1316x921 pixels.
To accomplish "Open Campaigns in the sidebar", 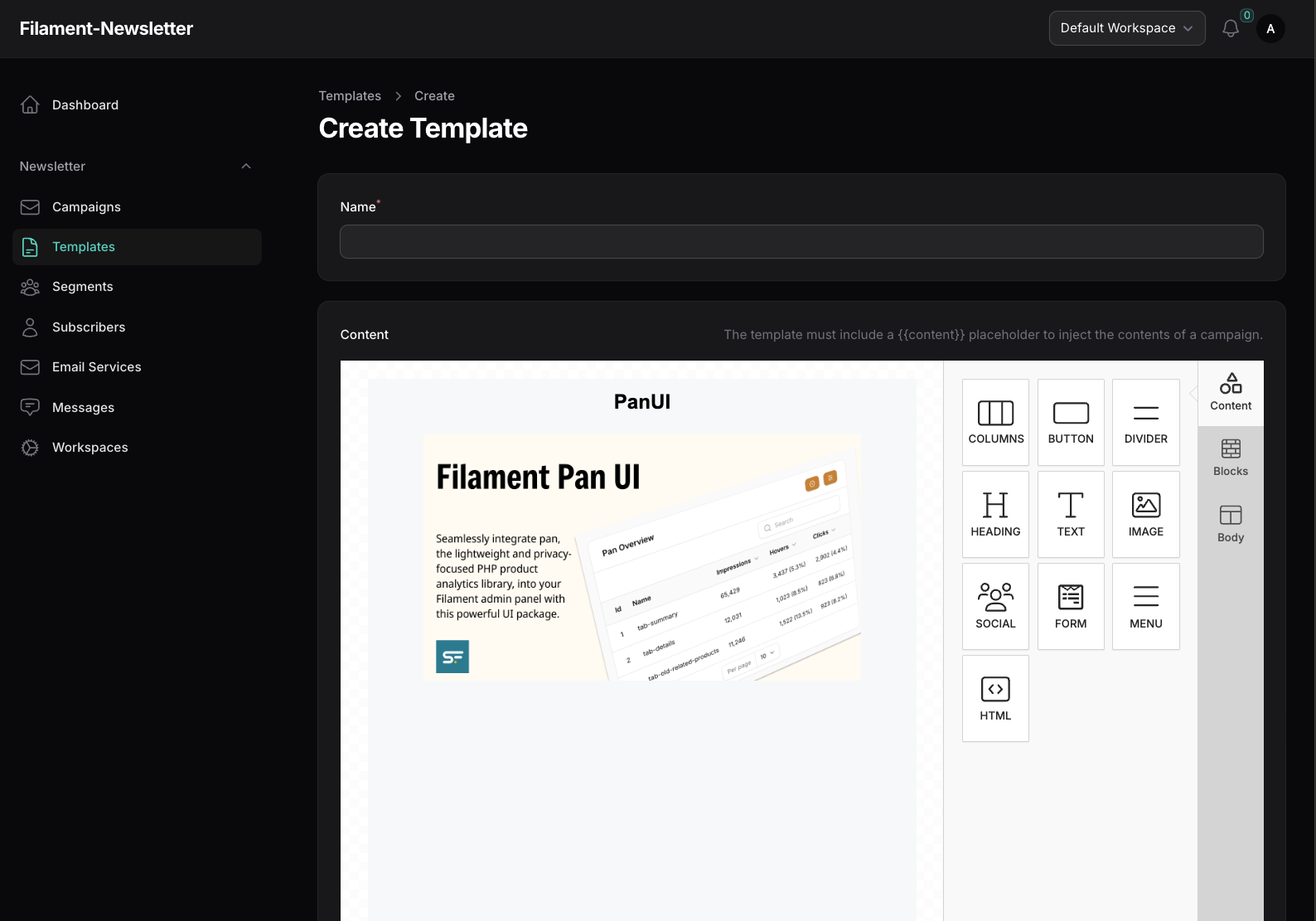I will (137, 206).
